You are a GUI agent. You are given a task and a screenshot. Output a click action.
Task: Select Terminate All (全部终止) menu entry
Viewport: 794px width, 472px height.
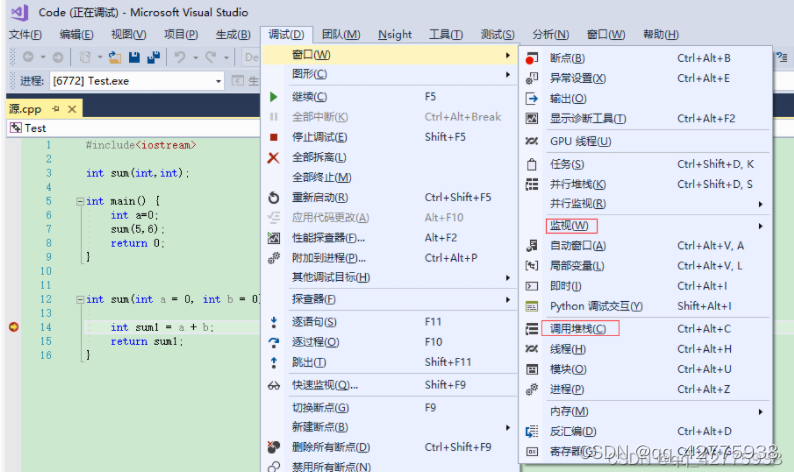[x=390, y=177]
